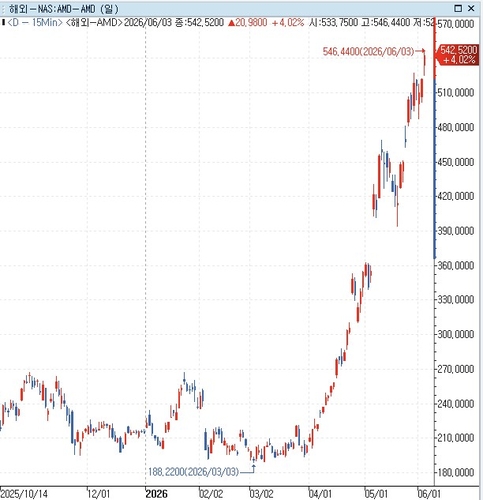Click the 05/01 date axis label
The image size is (483, 500).
point(376,493)
